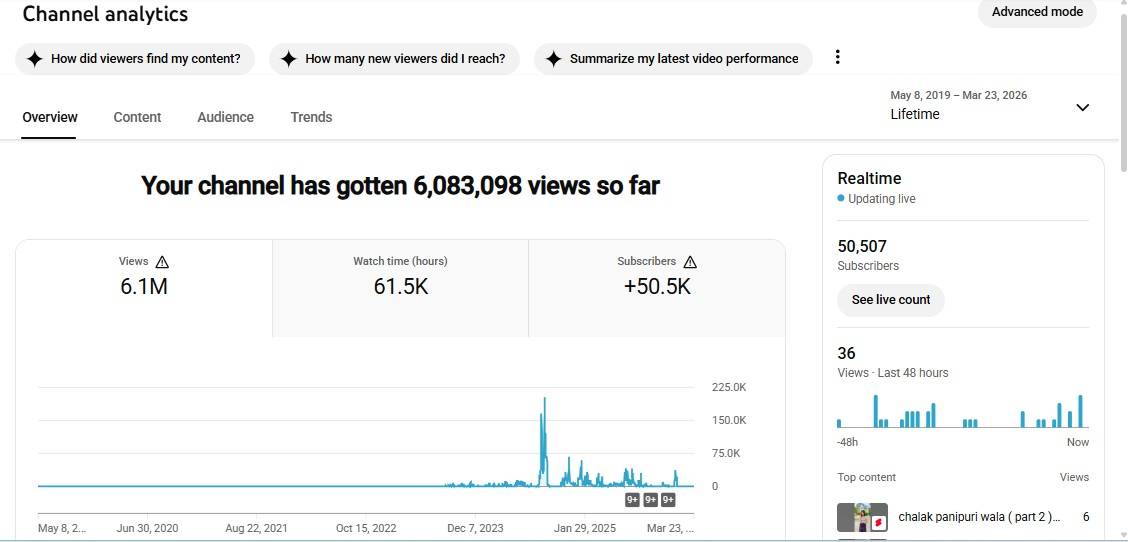Open the three-dot more prompts menu
The image size is (1128, 542).
tap(838, 57)
